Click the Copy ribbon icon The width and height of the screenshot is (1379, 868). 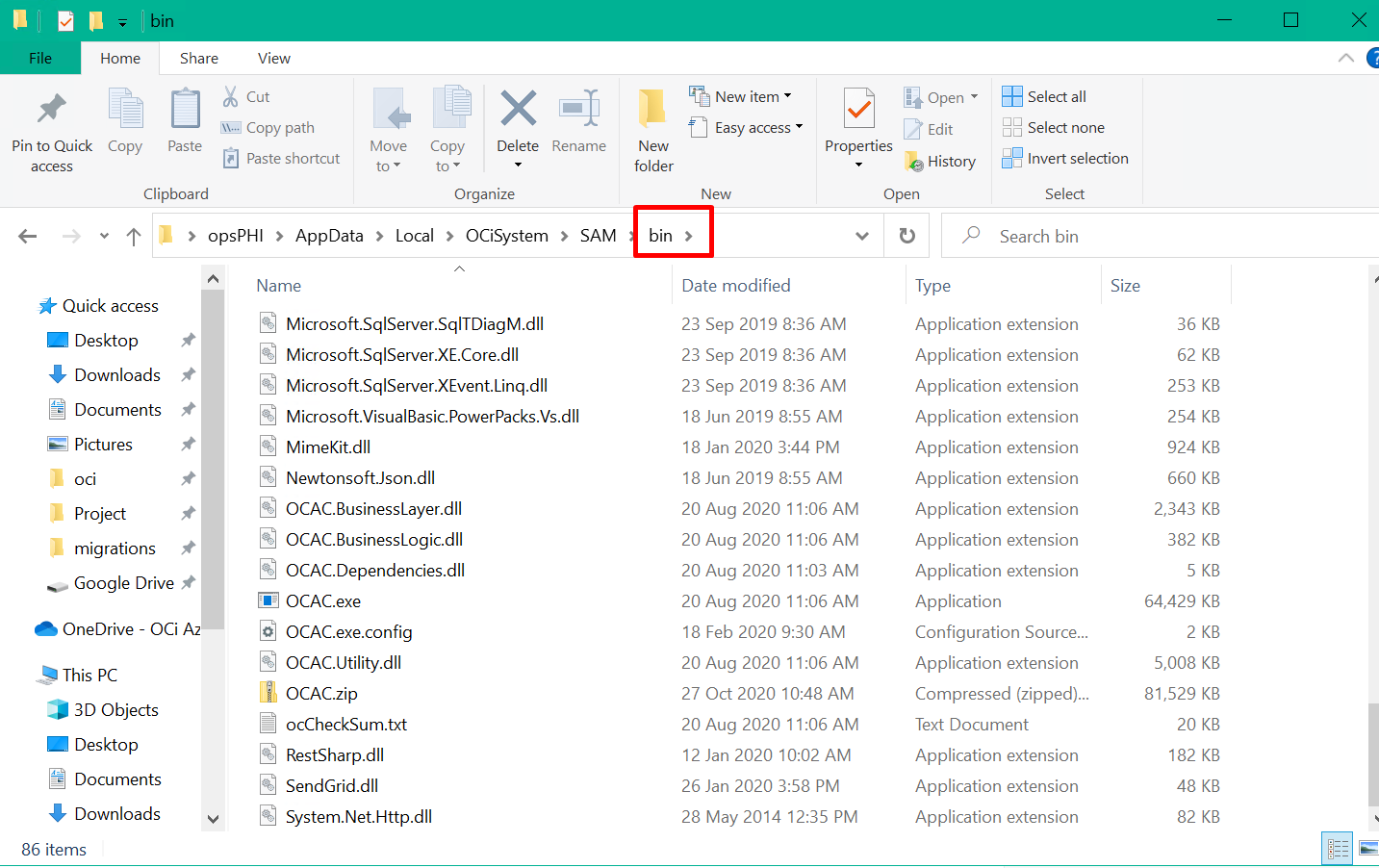click(125, 109)
